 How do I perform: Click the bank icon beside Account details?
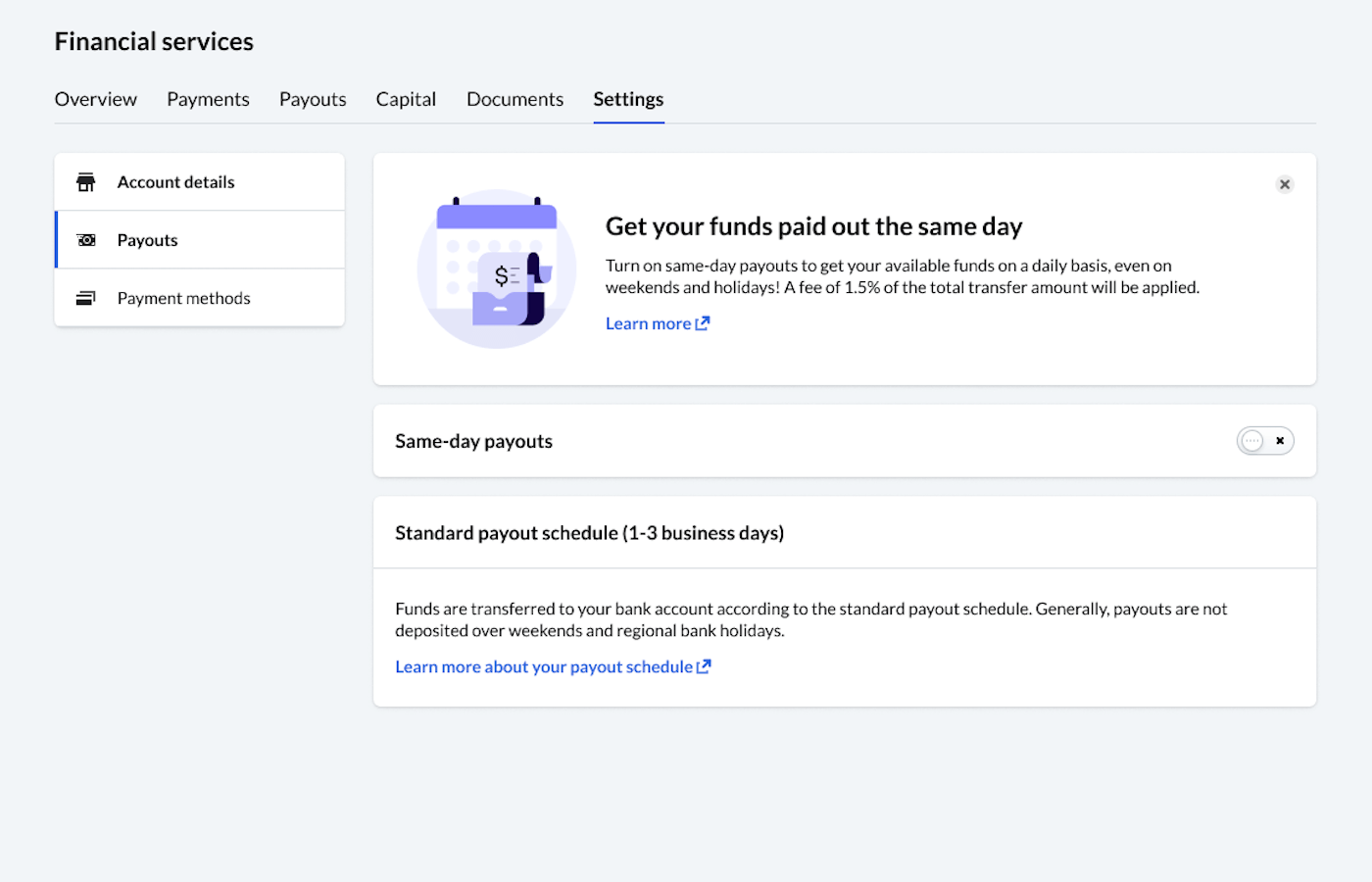[85, 181]
